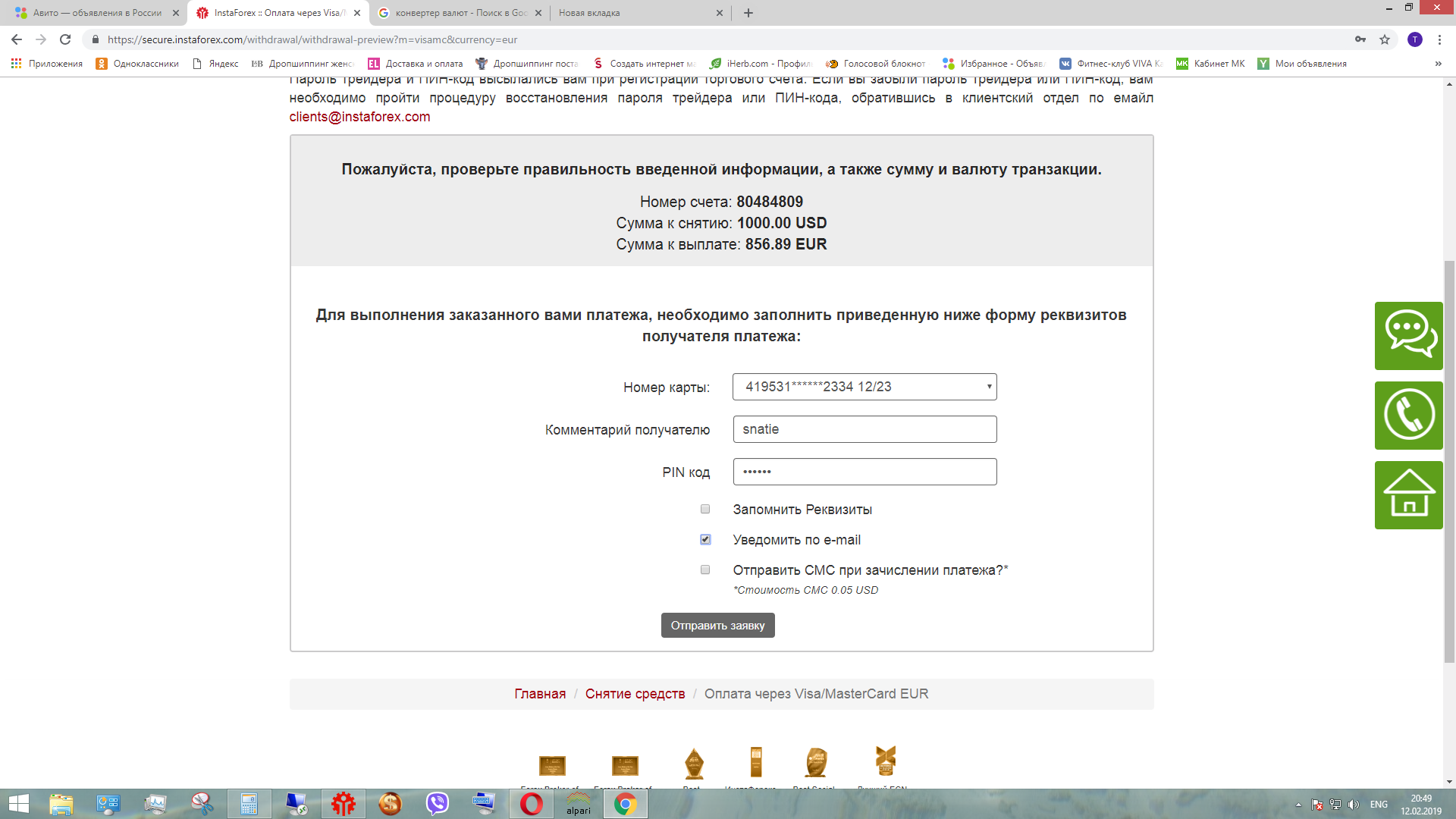Check the 'Запомнить Реквизиты' checkbox
The image size is (1456, 819).
(705, 509)
